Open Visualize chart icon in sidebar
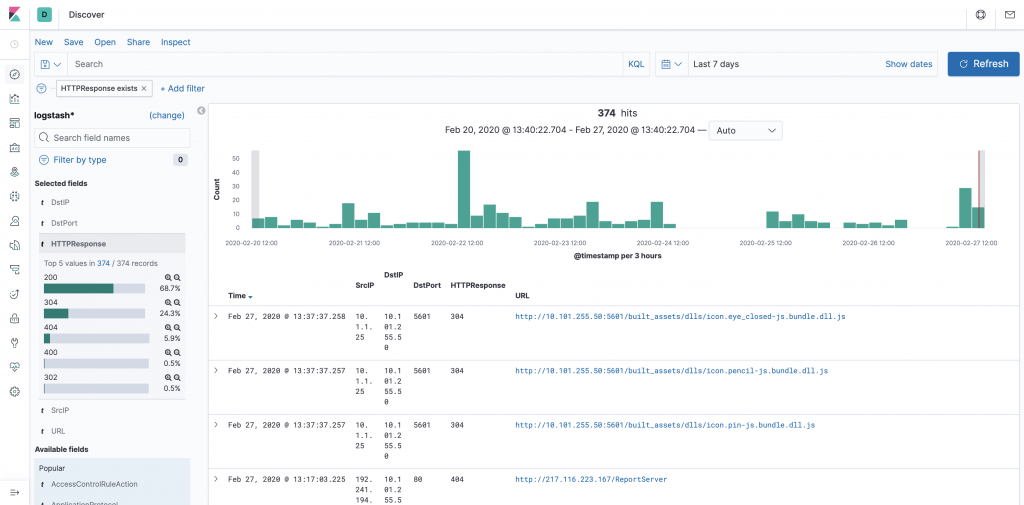 point(14,99)
